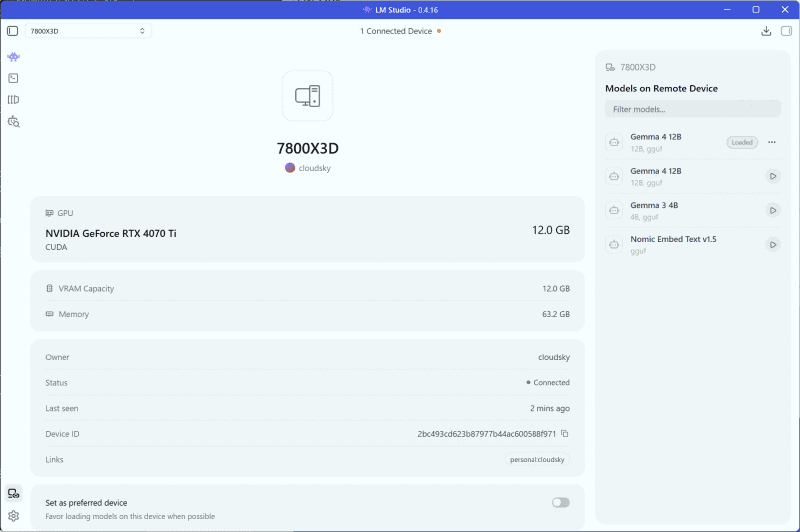Open the remote devices icon in the sidebar

[13, 493]
